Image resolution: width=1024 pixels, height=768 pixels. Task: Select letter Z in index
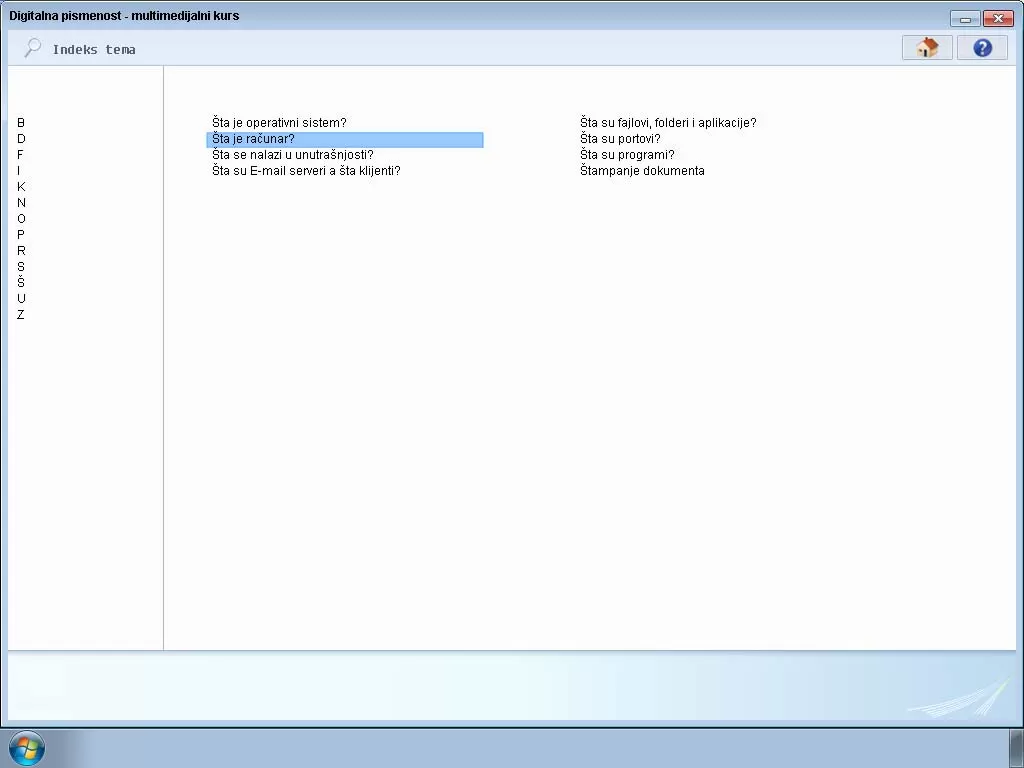click(x=21, y=315)
